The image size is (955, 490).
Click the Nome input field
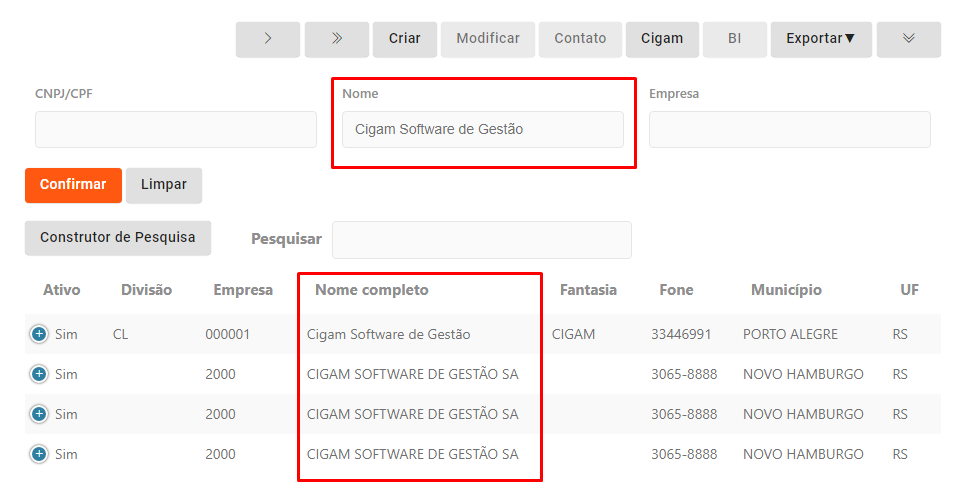(482, 130)
